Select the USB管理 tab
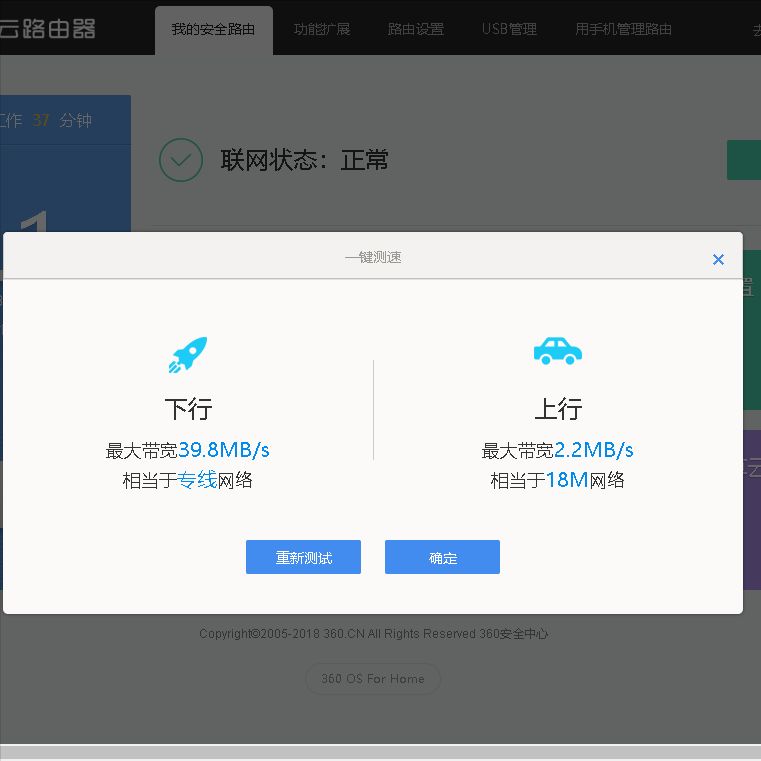The width and height of the screenshot is (761, 761). point(509,29)
